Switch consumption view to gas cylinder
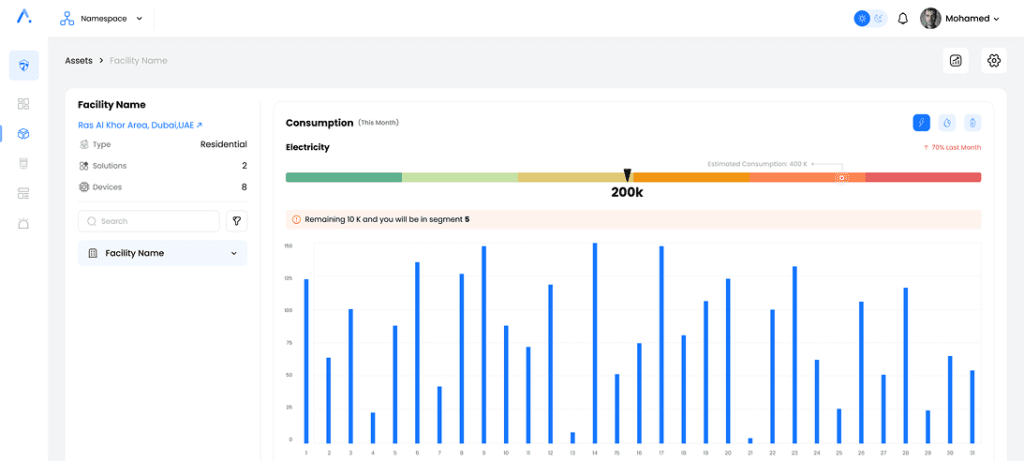The width and height of the screenshot is (1024, 461). tap(971, 123)
